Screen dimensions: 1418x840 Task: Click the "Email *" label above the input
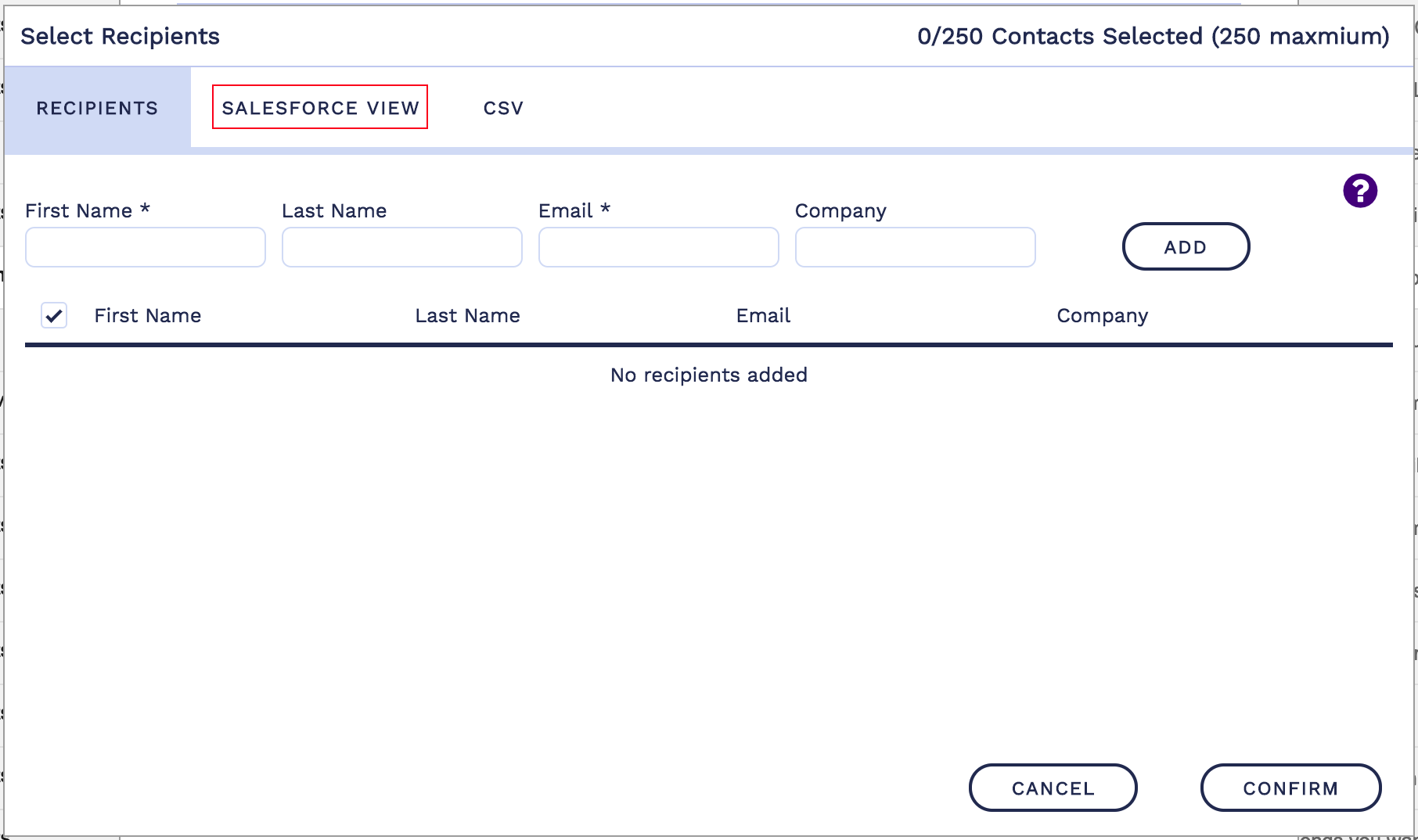[574, 210]
